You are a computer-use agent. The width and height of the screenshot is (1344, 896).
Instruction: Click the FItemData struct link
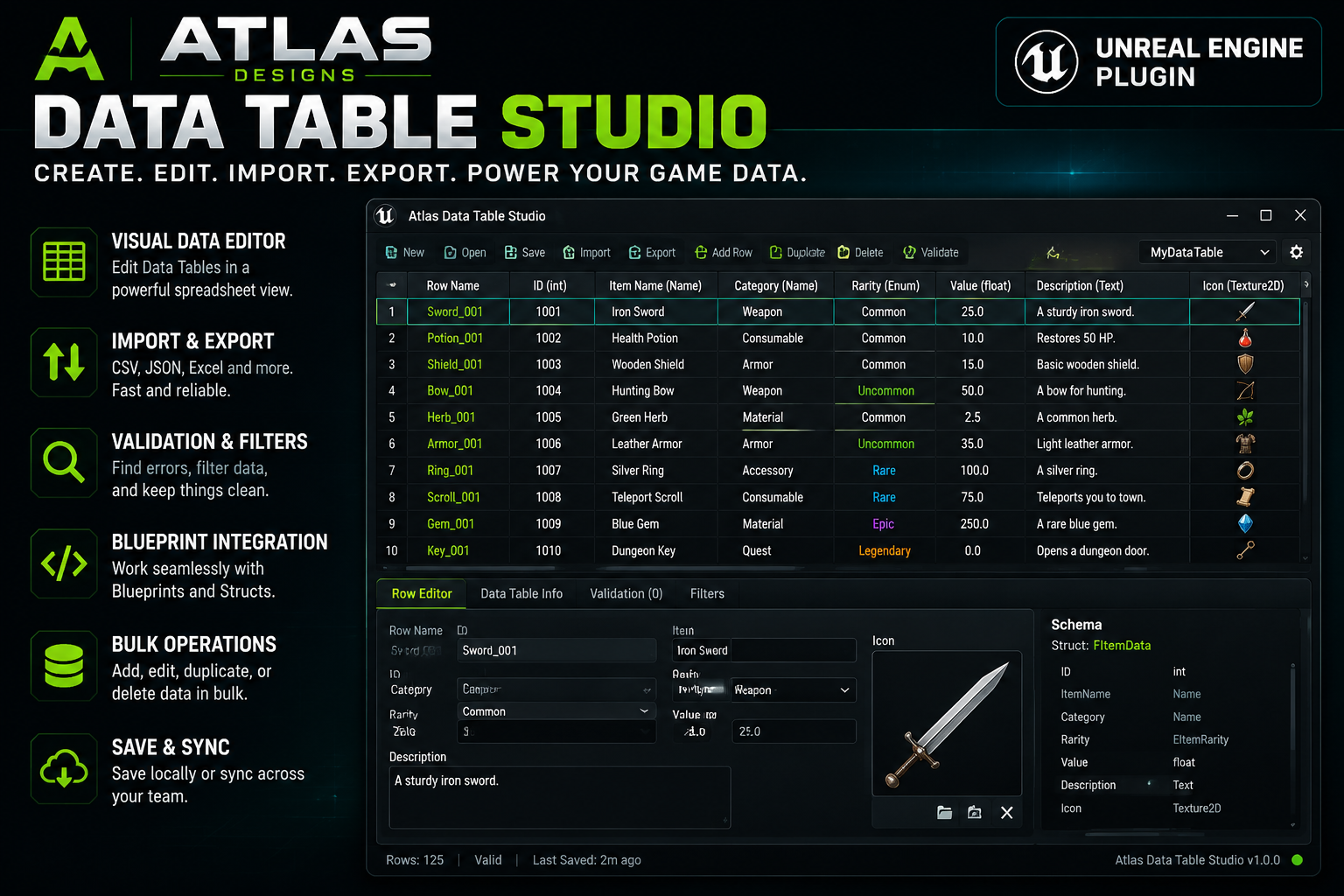[x=1122, y=645]
